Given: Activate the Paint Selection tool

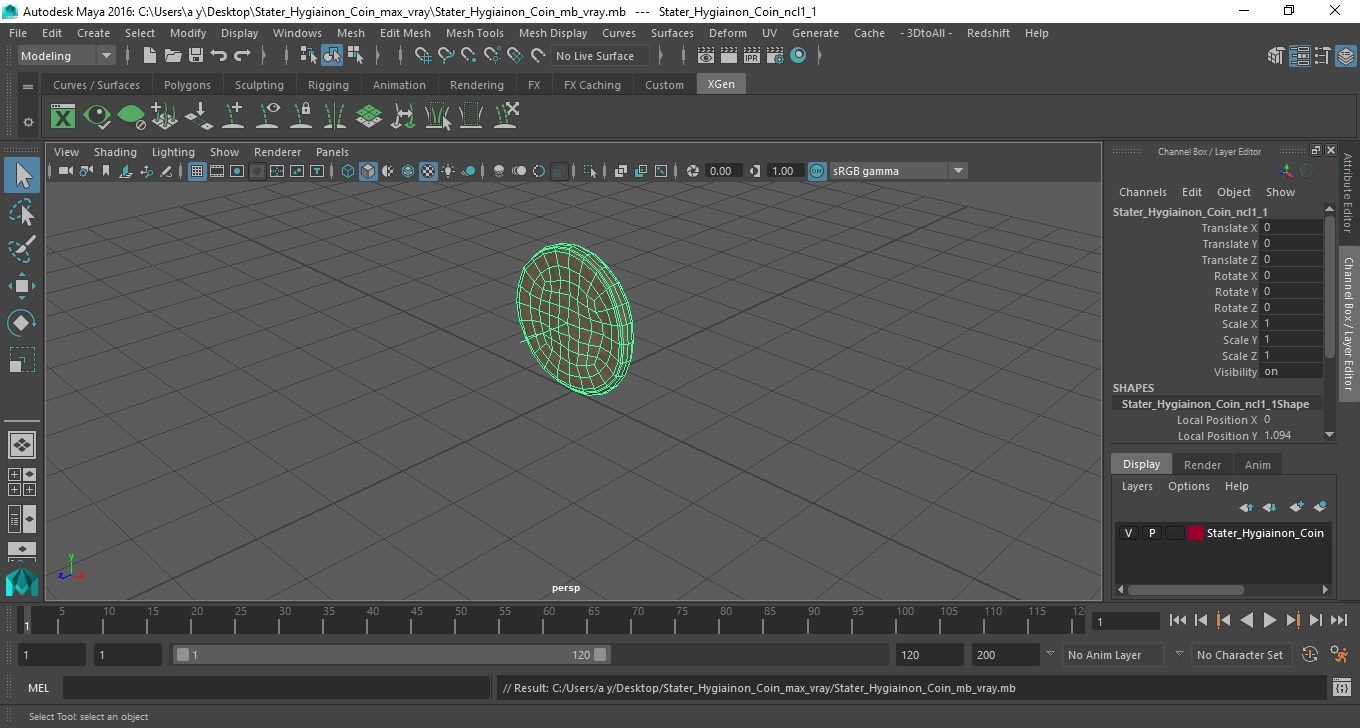Looking at the screenshot, I should click(22, 250).
